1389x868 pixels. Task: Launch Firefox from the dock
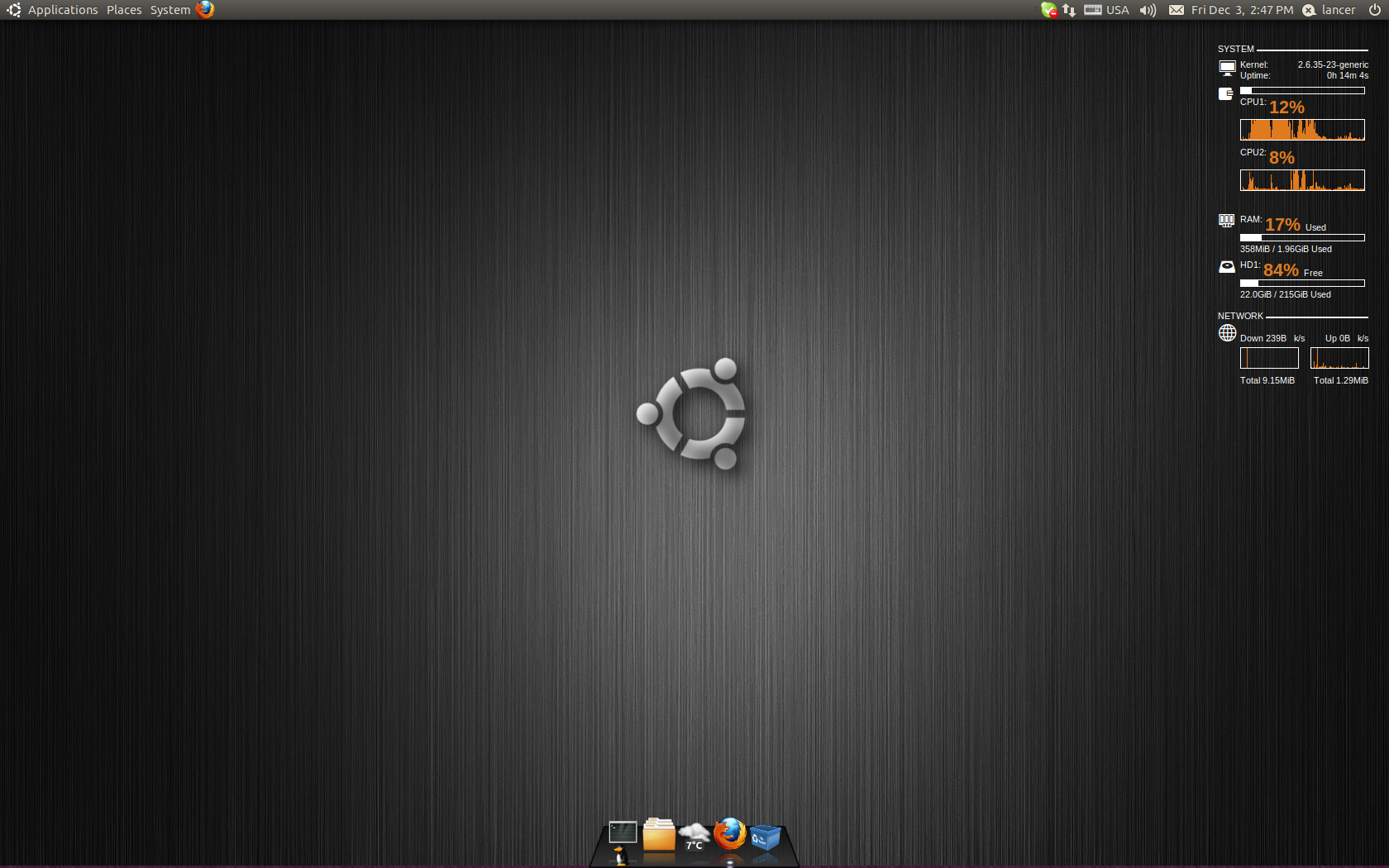(730, 834)
